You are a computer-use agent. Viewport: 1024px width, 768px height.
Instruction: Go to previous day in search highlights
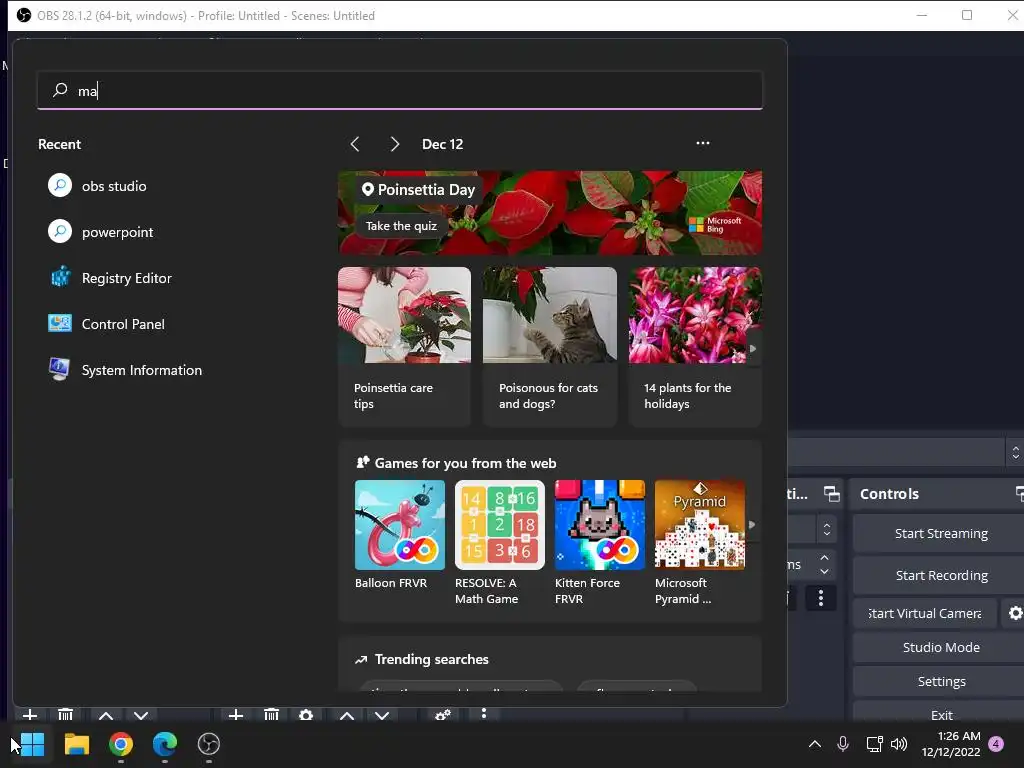click(355, 144)
